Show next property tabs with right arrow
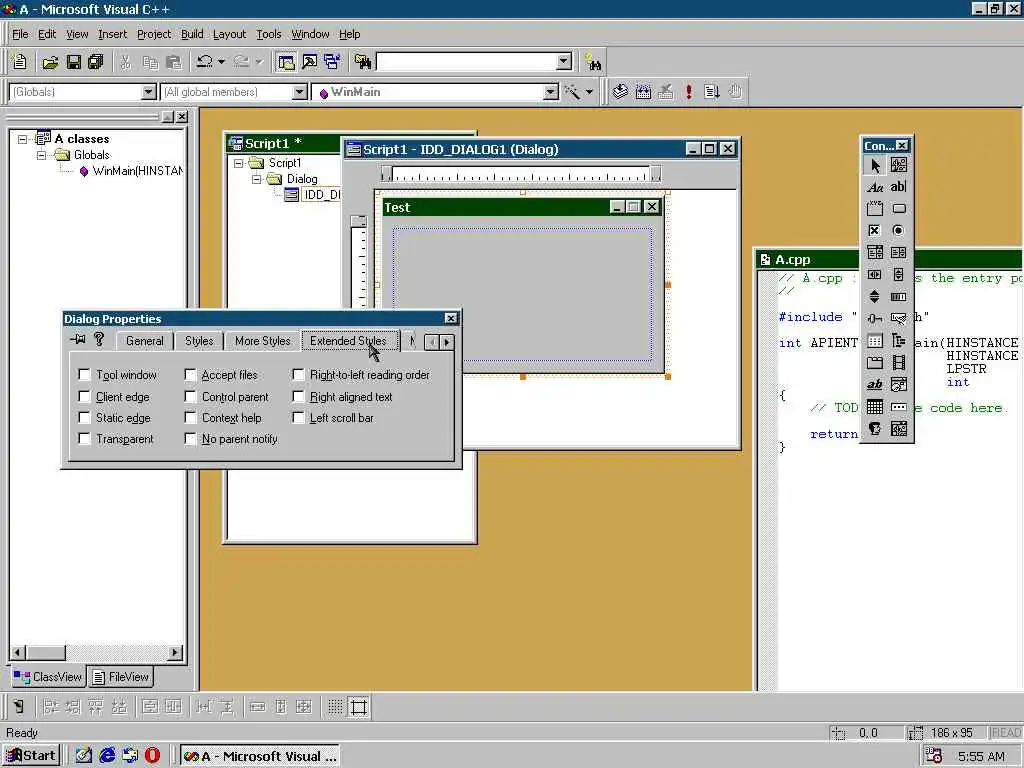 (x=447, y=342)
